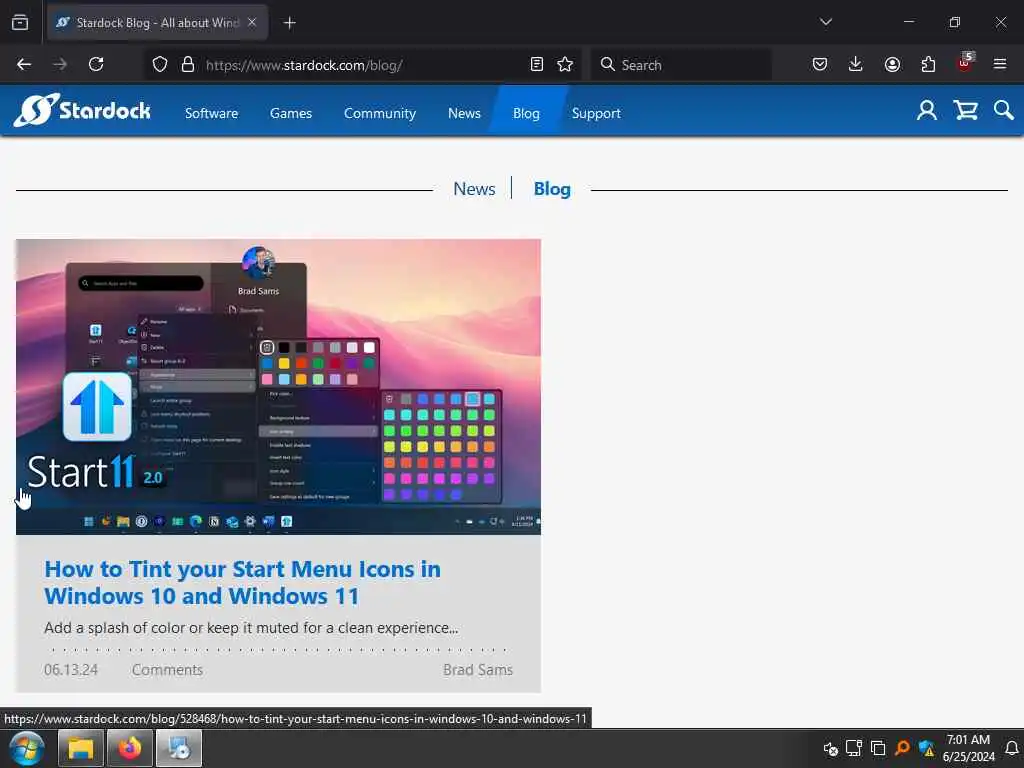Image resolution: width=1024 pixels, height=768 pixels.
Task: Click the site search magnifier icon
Action: (x=1004, y=110)
